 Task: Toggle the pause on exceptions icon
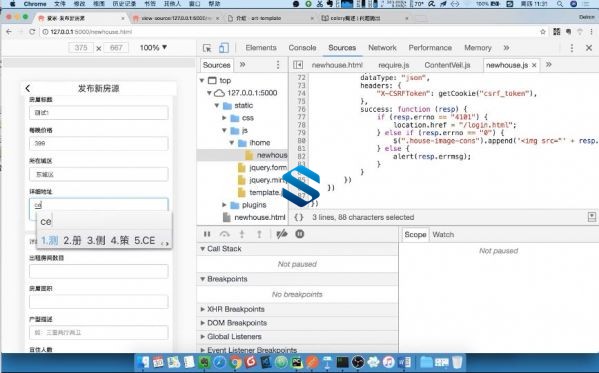[x=300, y=234]
